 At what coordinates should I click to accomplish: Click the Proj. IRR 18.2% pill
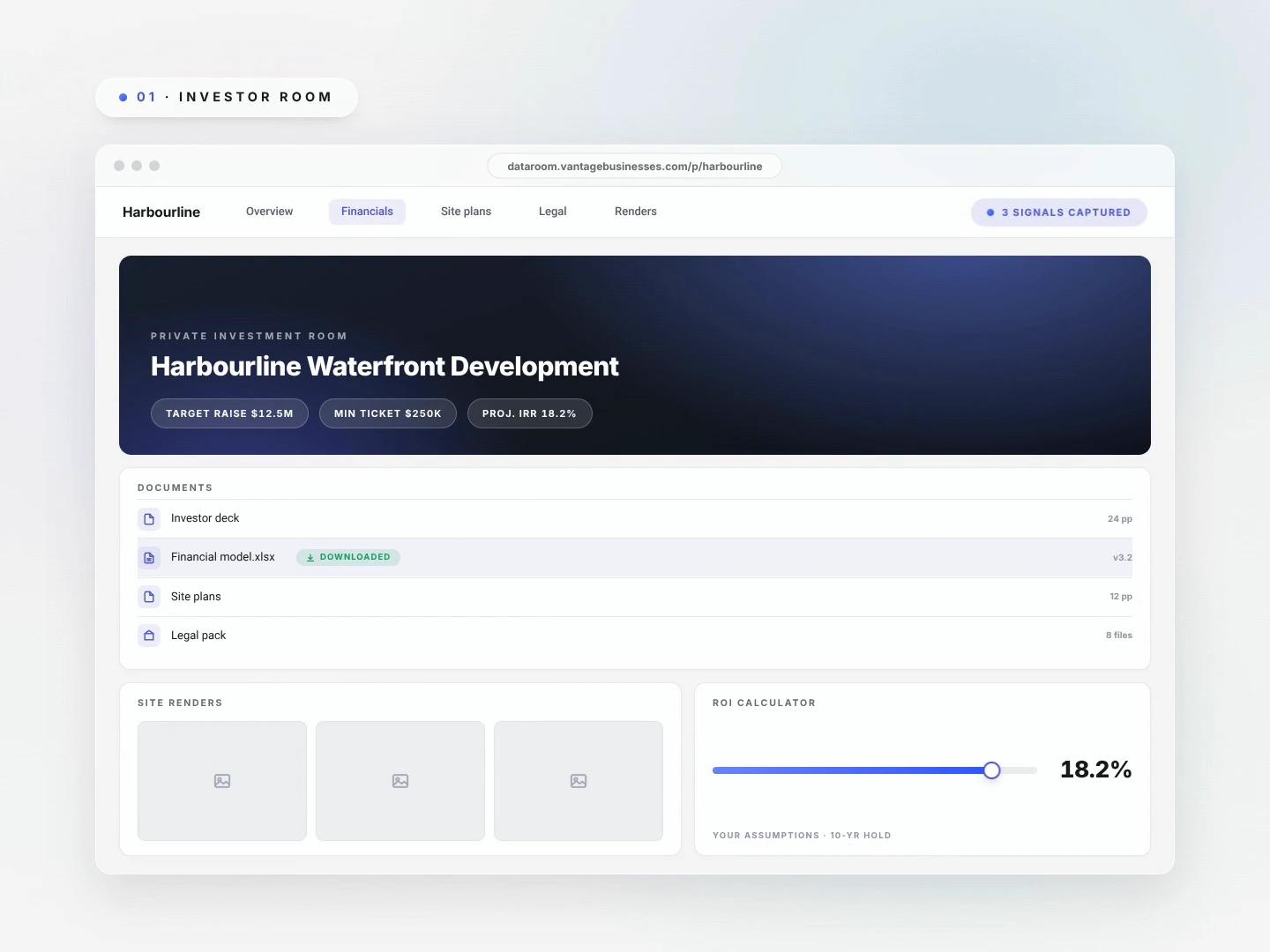pyautogui.click(x=529, y=413)
